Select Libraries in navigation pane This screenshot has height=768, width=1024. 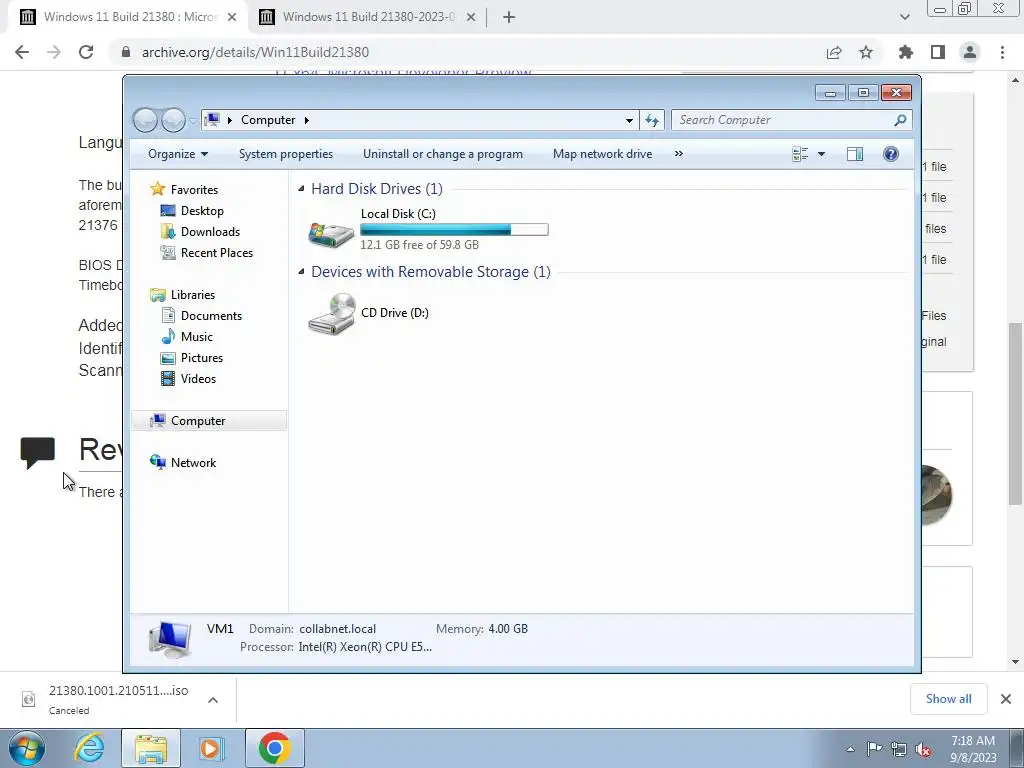click(x=192, y=295)
